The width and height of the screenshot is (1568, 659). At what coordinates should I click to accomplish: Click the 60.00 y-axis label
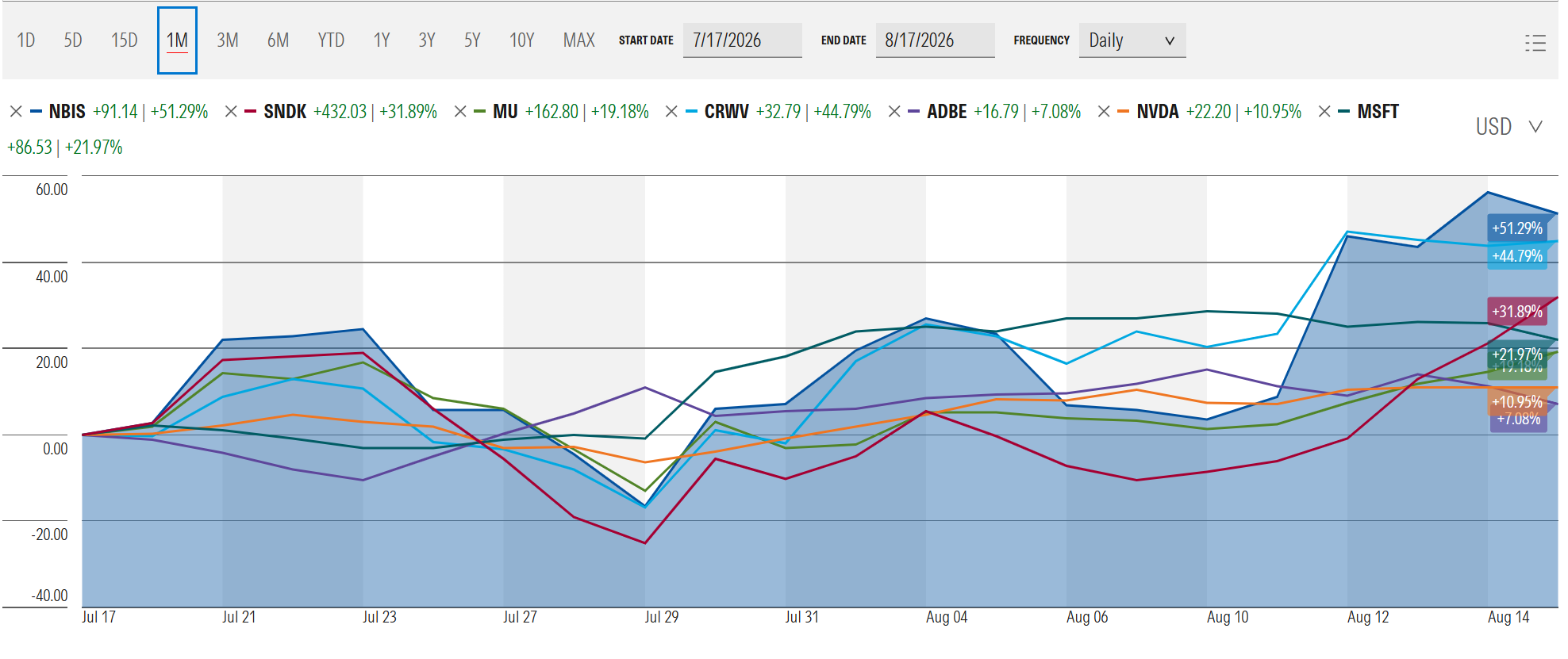coord(52,190)
